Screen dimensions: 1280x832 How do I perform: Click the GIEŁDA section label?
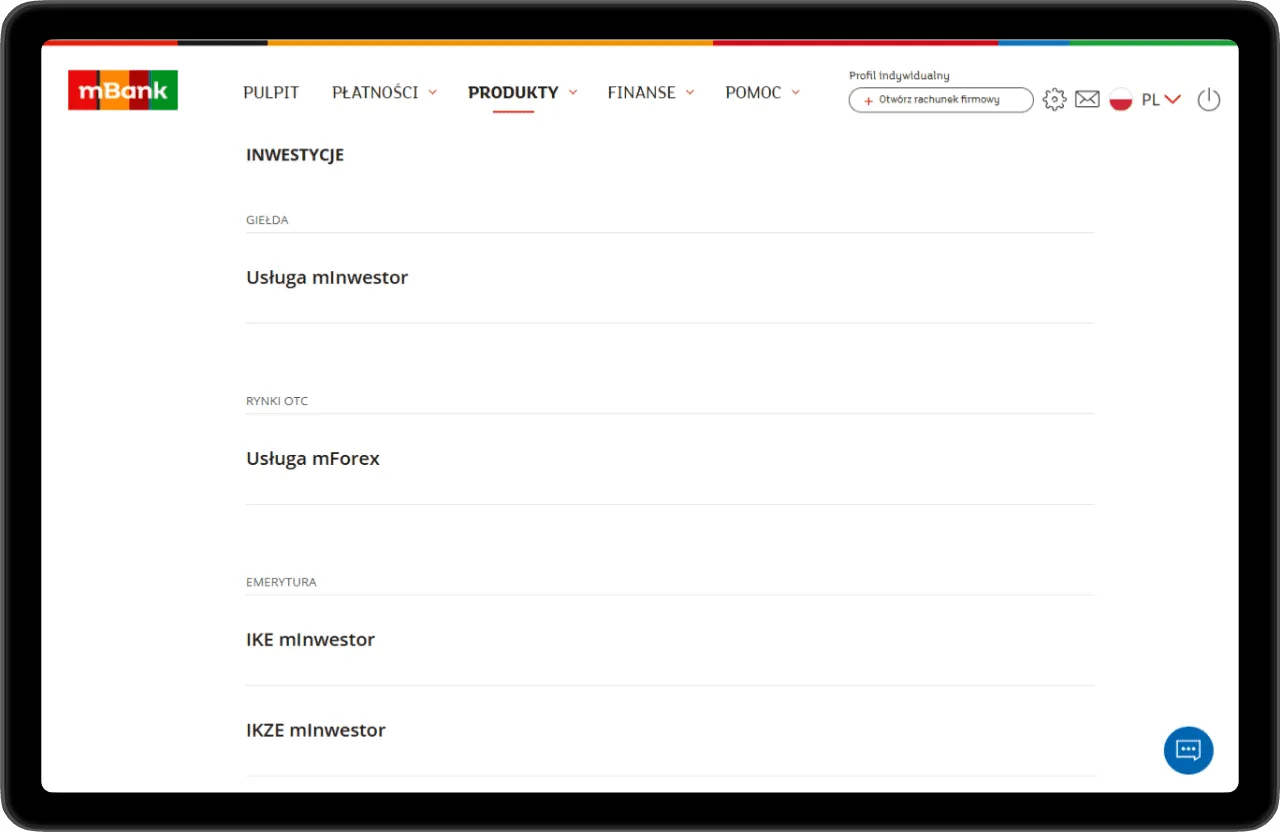click(267, 220)
